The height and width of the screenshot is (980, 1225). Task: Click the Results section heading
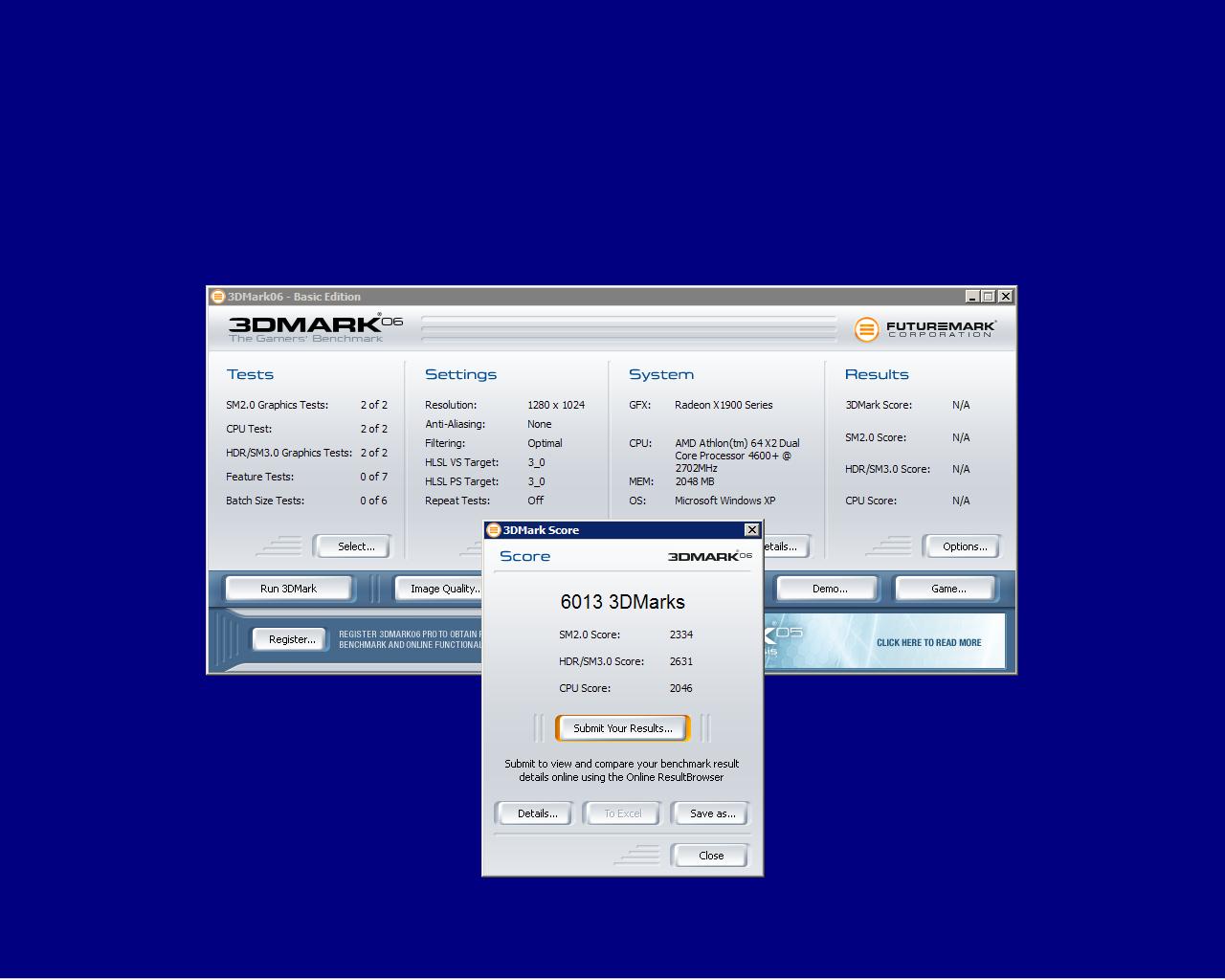coord(877,374)
